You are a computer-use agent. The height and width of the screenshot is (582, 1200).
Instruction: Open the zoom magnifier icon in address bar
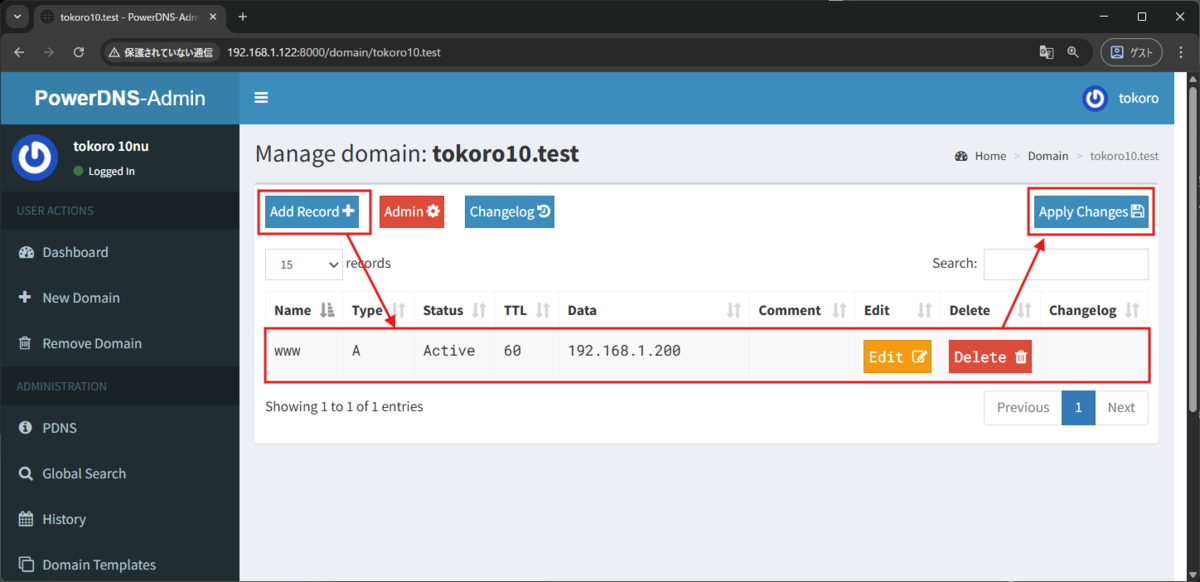[x=1073, y=52]
